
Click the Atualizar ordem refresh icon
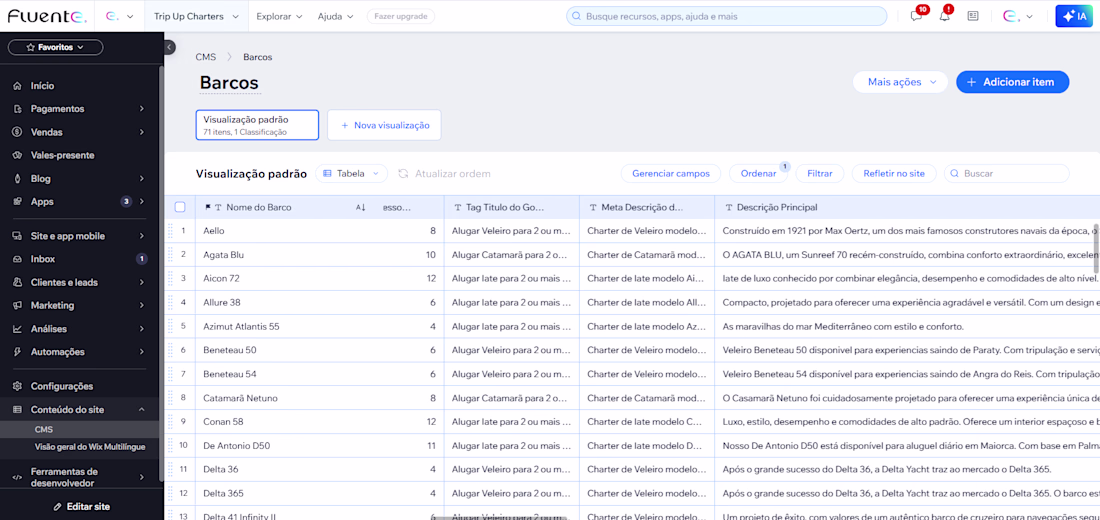click(403, 173)
